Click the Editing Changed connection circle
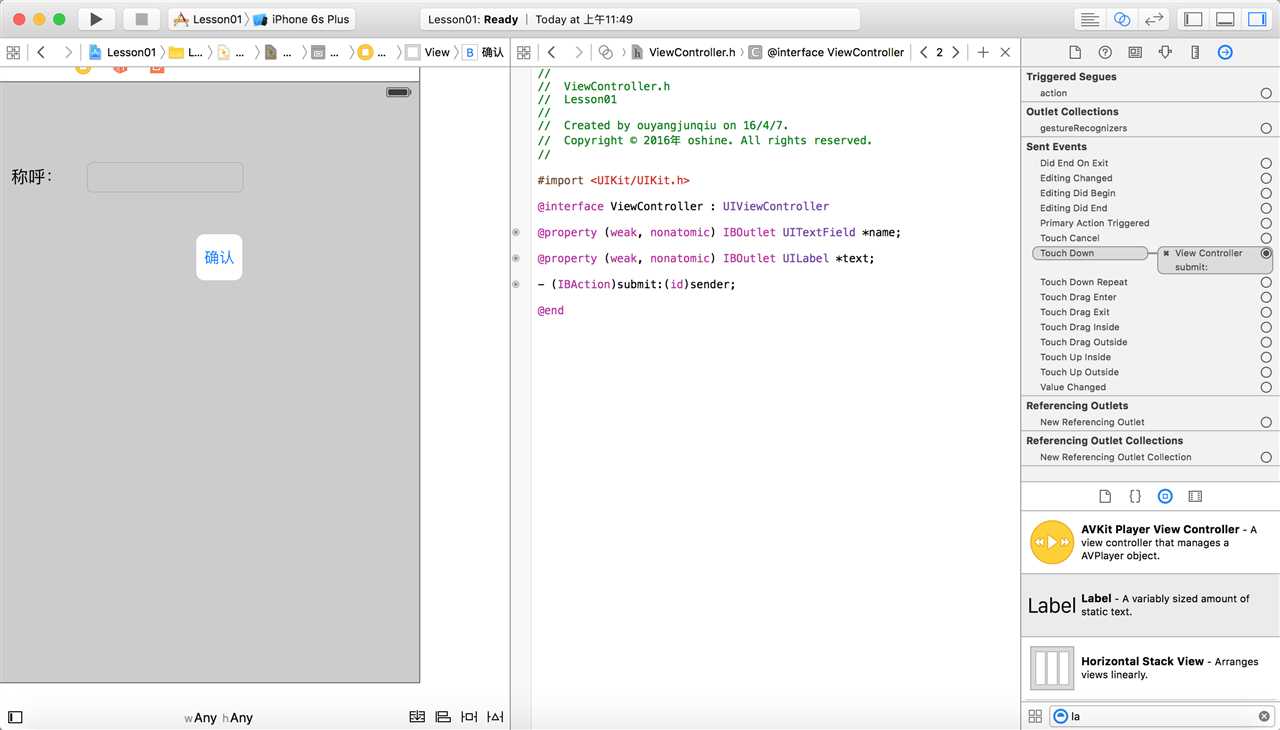The width and height of the screenshot is (1280, 730). [x=1266, y=178]
